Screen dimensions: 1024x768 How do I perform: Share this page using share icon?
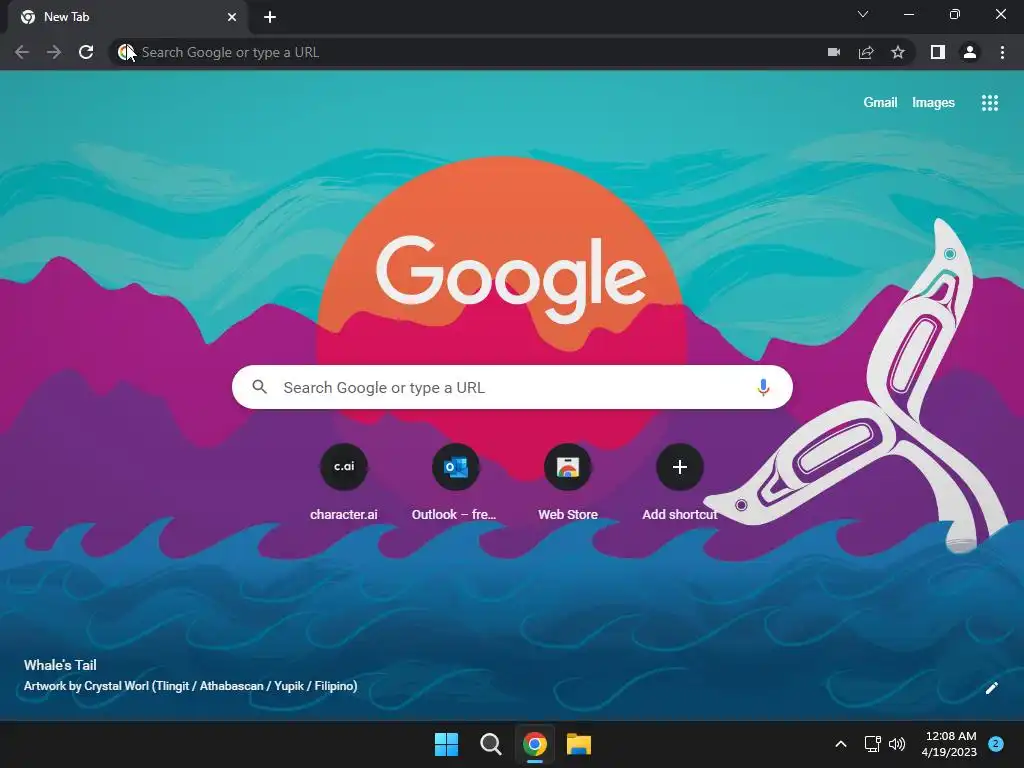(x=866, y=52)
